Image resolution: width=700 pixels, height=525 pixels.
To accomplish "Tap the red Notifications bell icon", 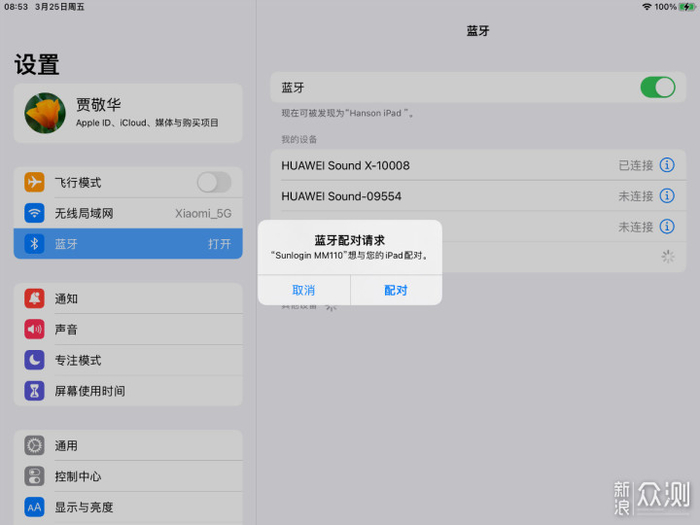I will click(34, 298).
